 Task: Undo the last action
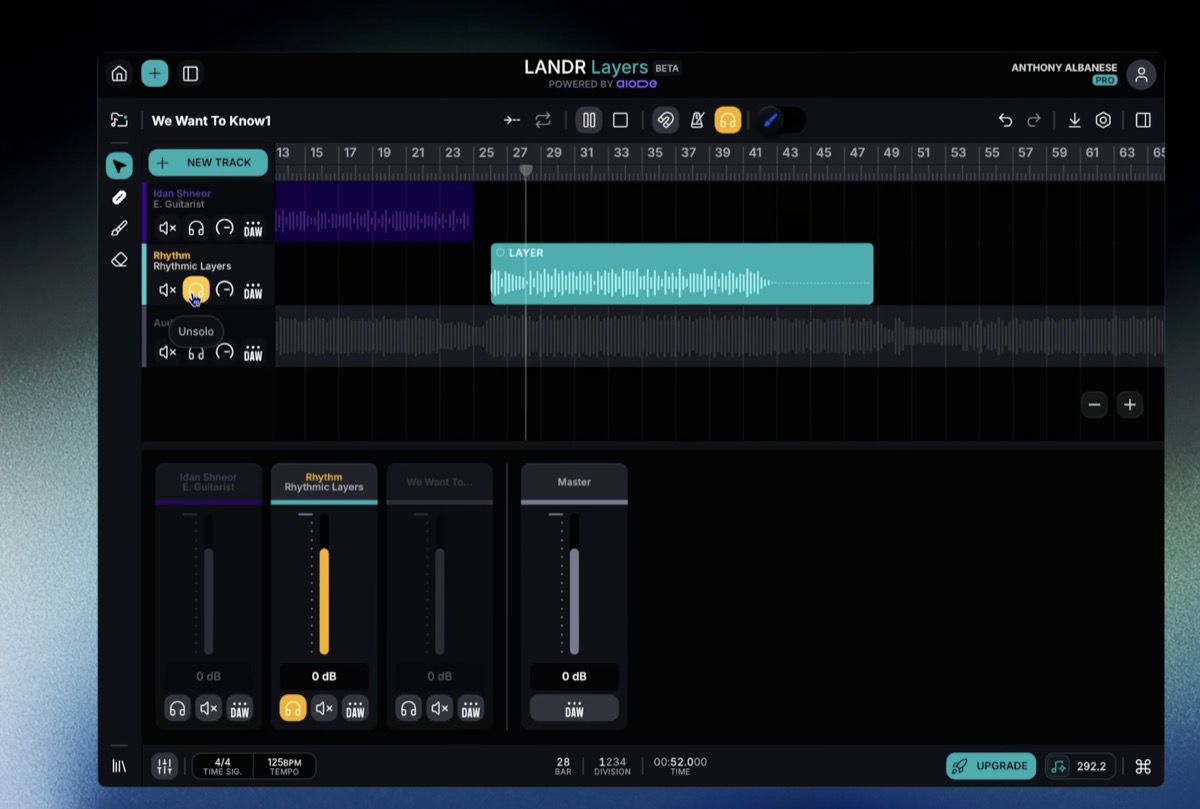tap(1005, 120)
